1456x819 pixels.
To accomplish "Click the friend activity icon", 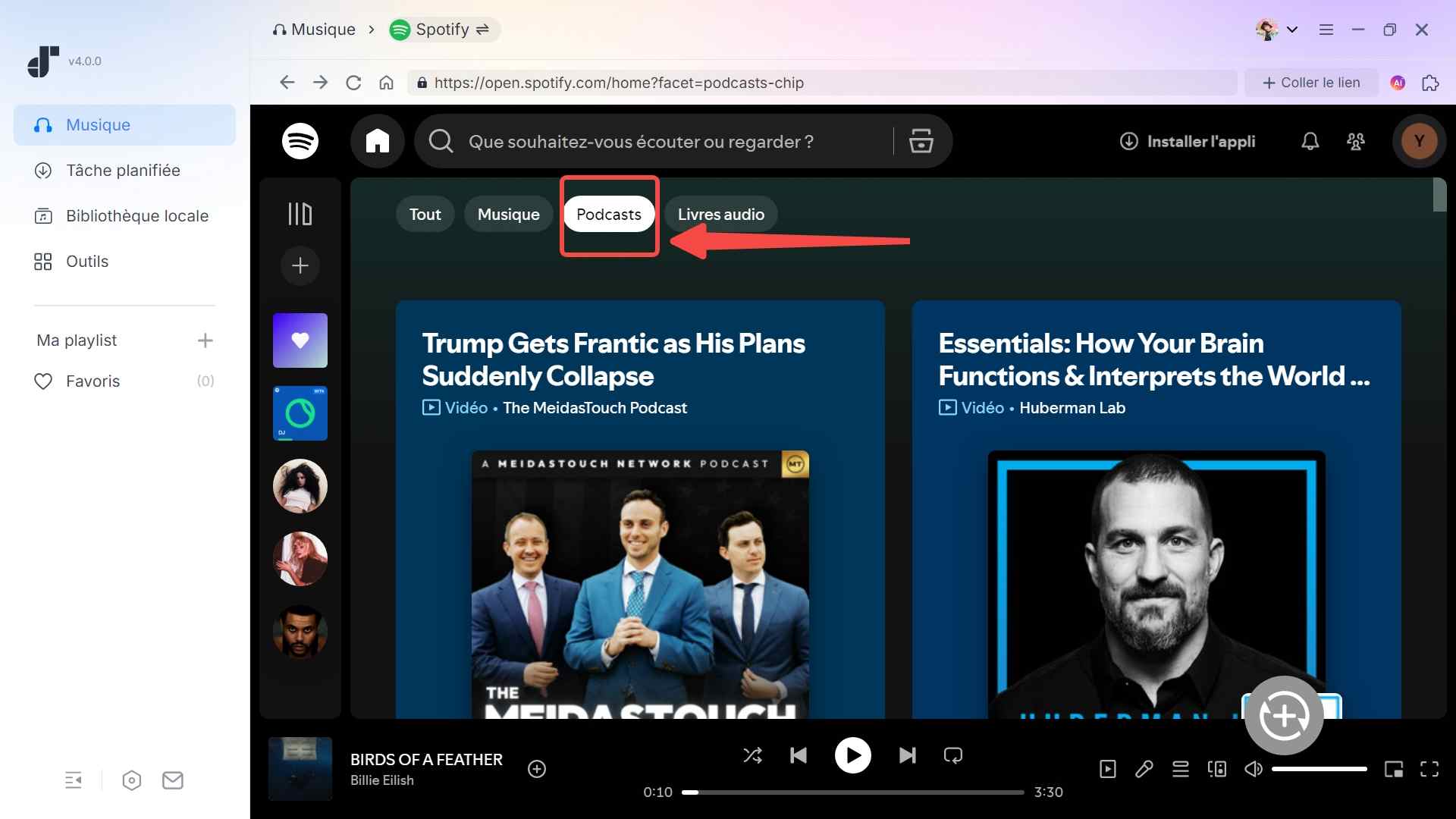I will click(x=1357, y=141).
